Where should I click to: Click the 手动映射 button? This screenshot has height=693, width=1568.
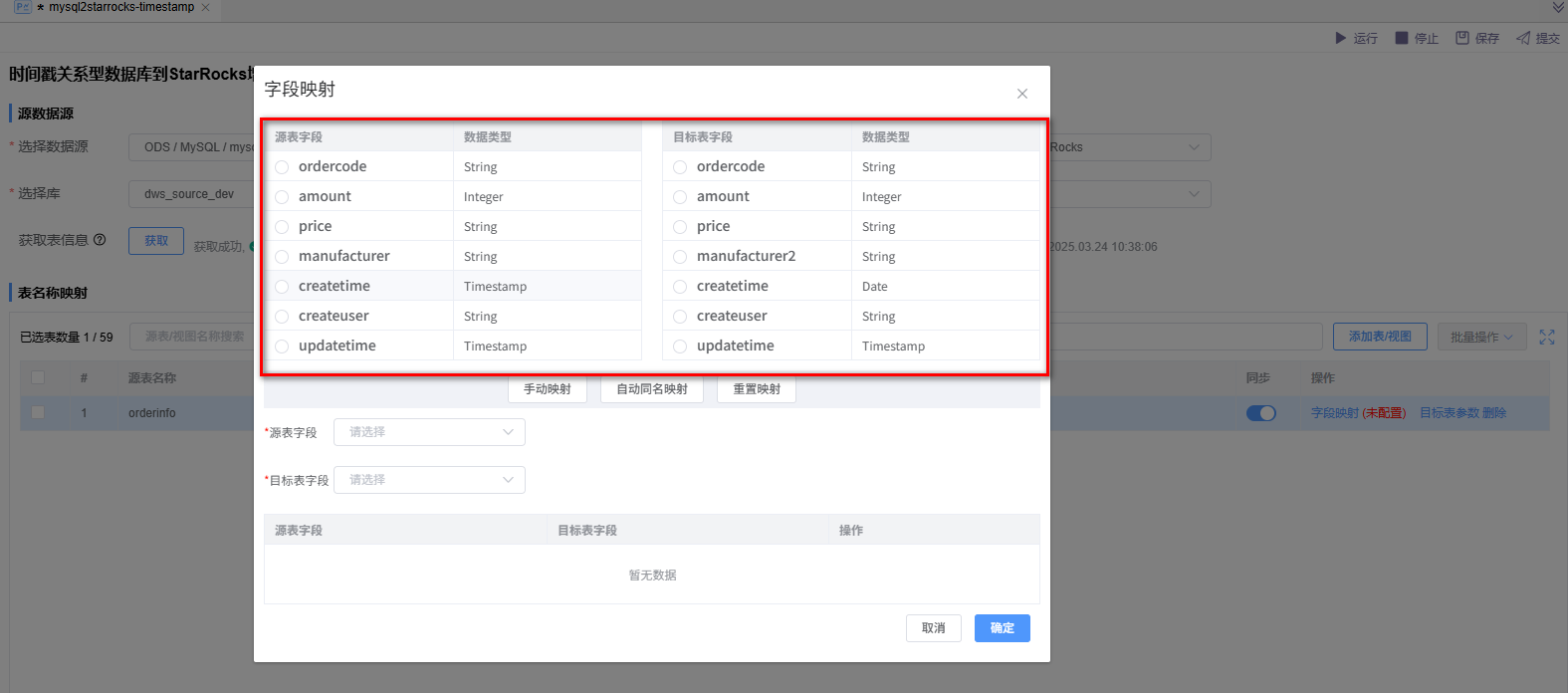[x=548, y=389]
